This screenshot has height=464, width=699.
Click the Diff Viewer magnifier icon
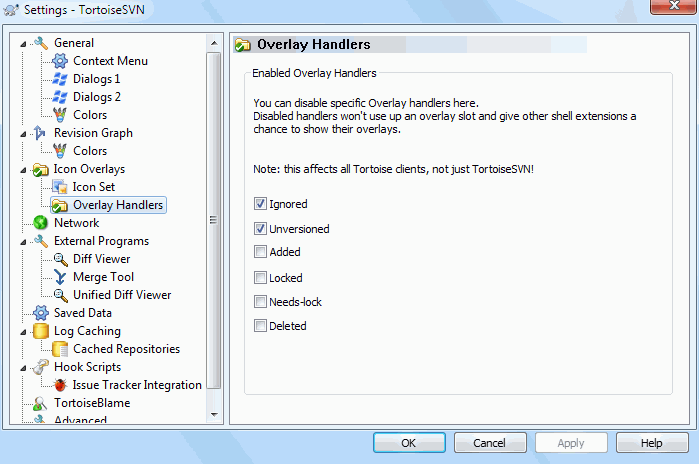60,259
